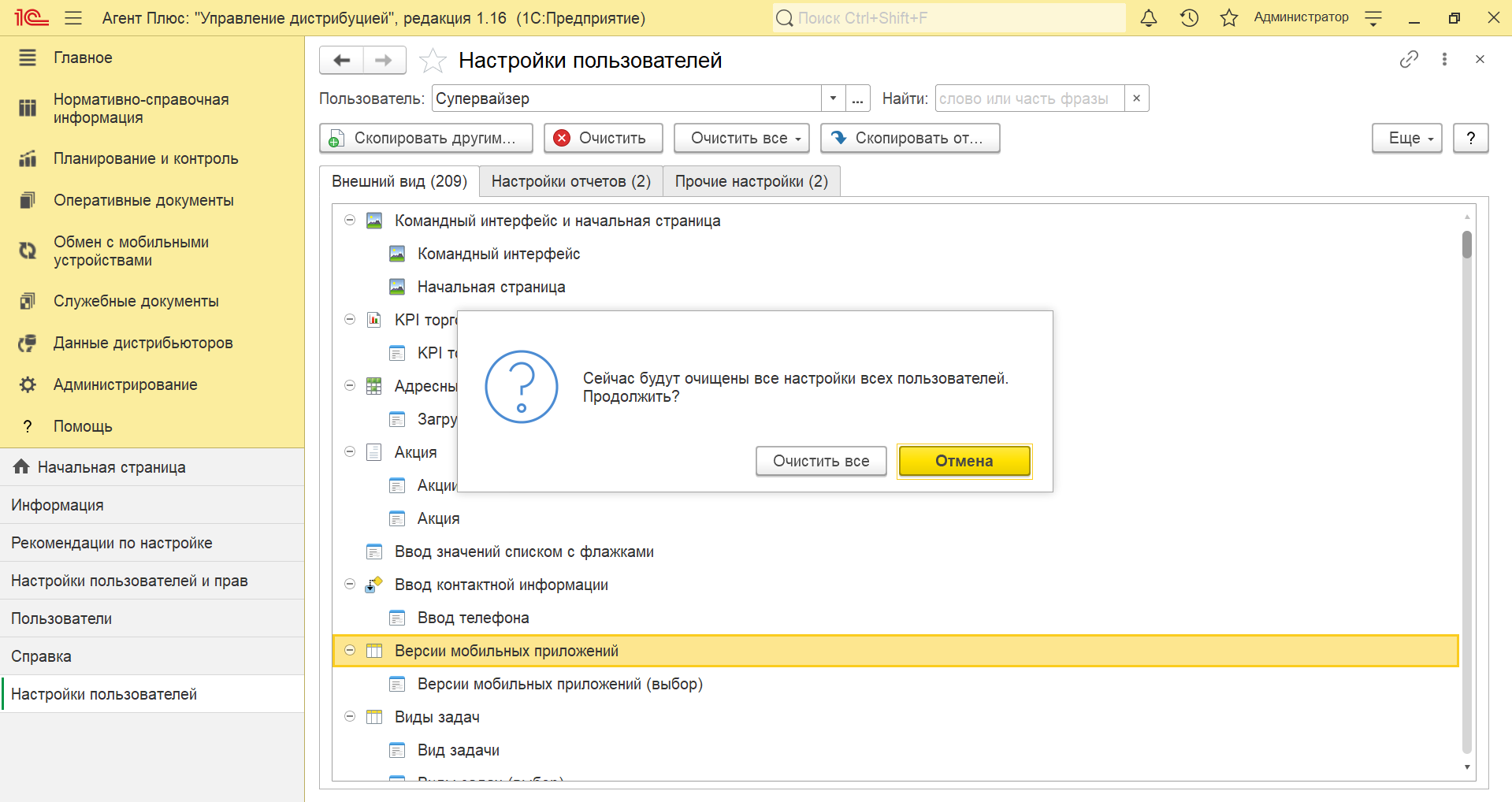Image resolution: width=1512 pixels, height=802 pixels.
Task: Open Очистить все dropdown button
Action: [x=741, y=138]
